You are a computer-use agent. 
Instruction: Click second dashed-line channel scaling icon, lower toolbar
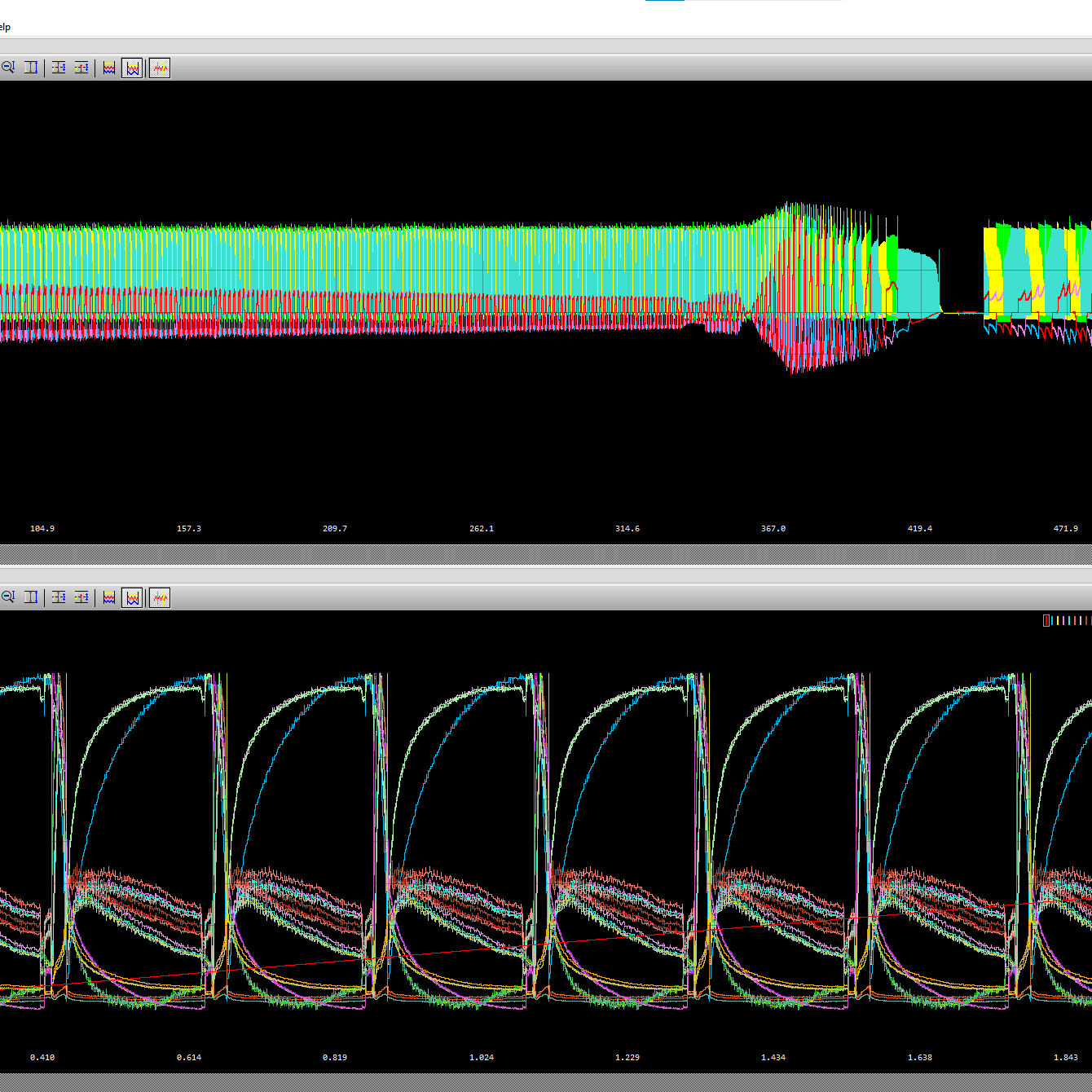click(x=81, y=597)
